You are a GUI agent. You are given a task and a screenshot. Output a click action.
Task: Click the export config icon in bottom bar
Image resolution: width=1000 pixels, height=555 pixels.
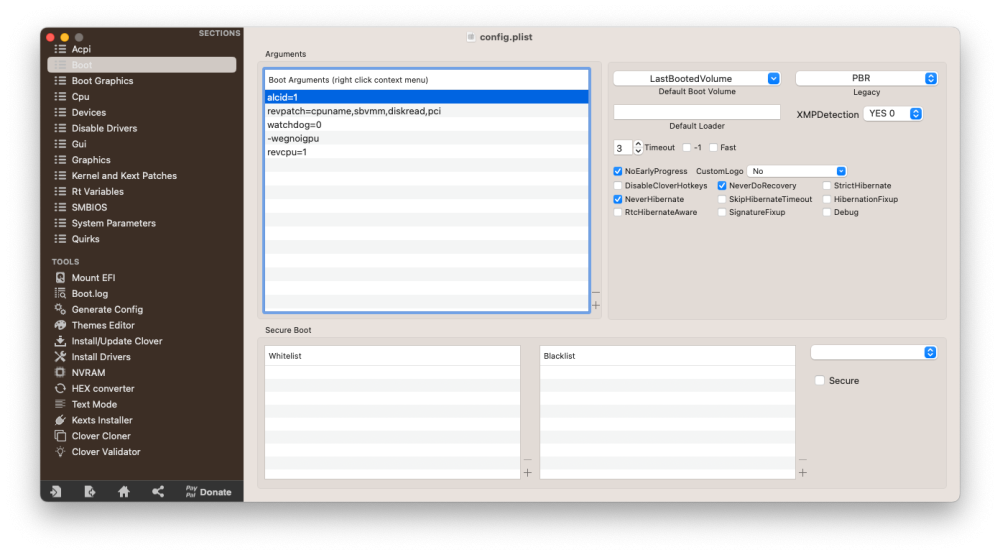[90, 492]
